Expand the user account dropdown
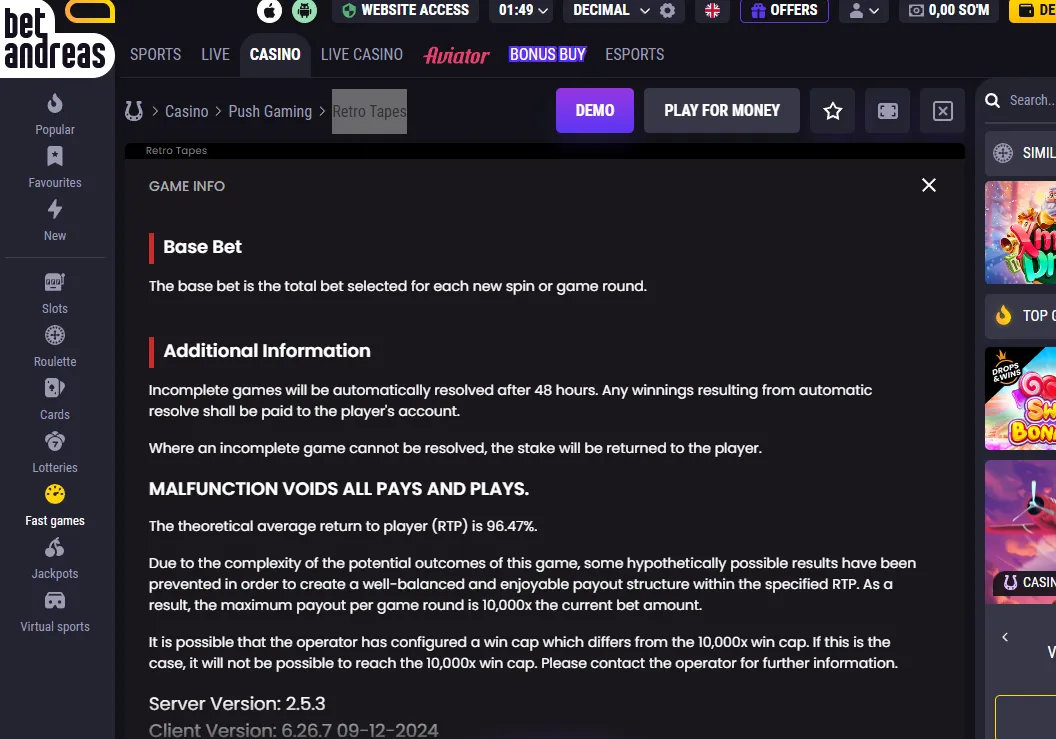Viewport: 1056px width, 739px height. point(864,11)
